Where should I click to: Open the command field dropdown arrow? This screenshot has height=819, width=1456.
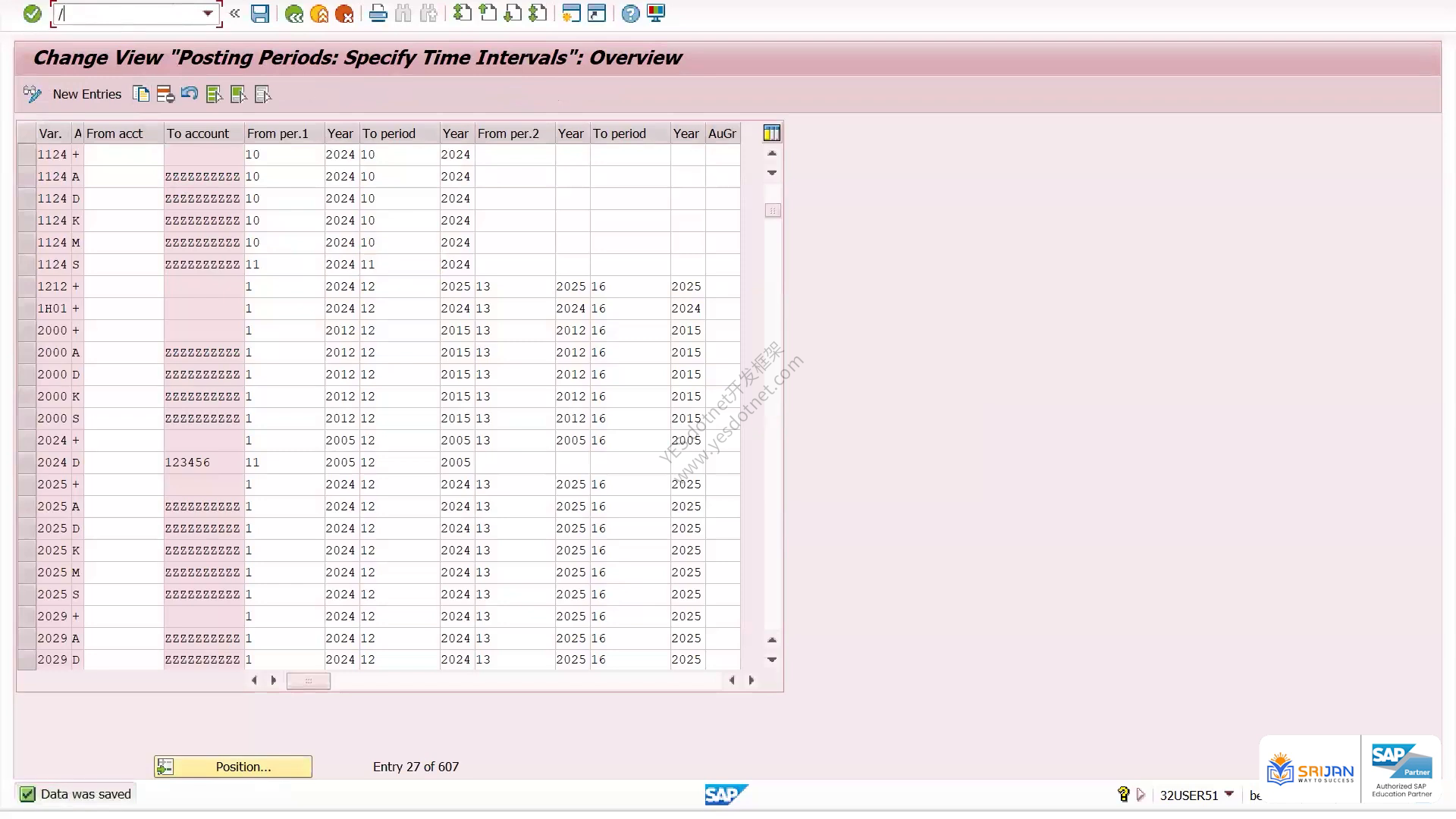(208, 14)
